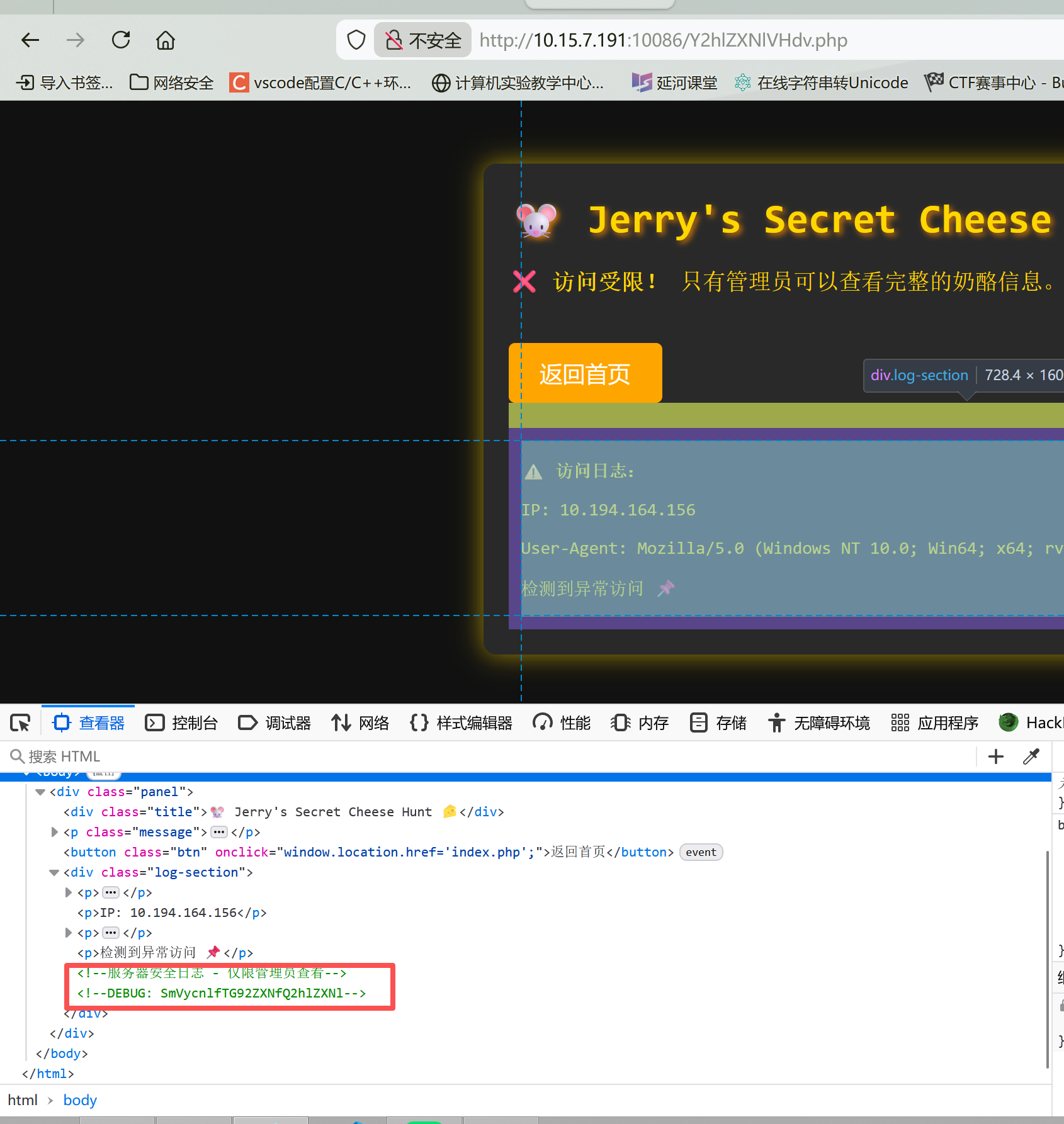Activate the element picker tool
The image size is (1064, 1124).
(x=20, y=723)
